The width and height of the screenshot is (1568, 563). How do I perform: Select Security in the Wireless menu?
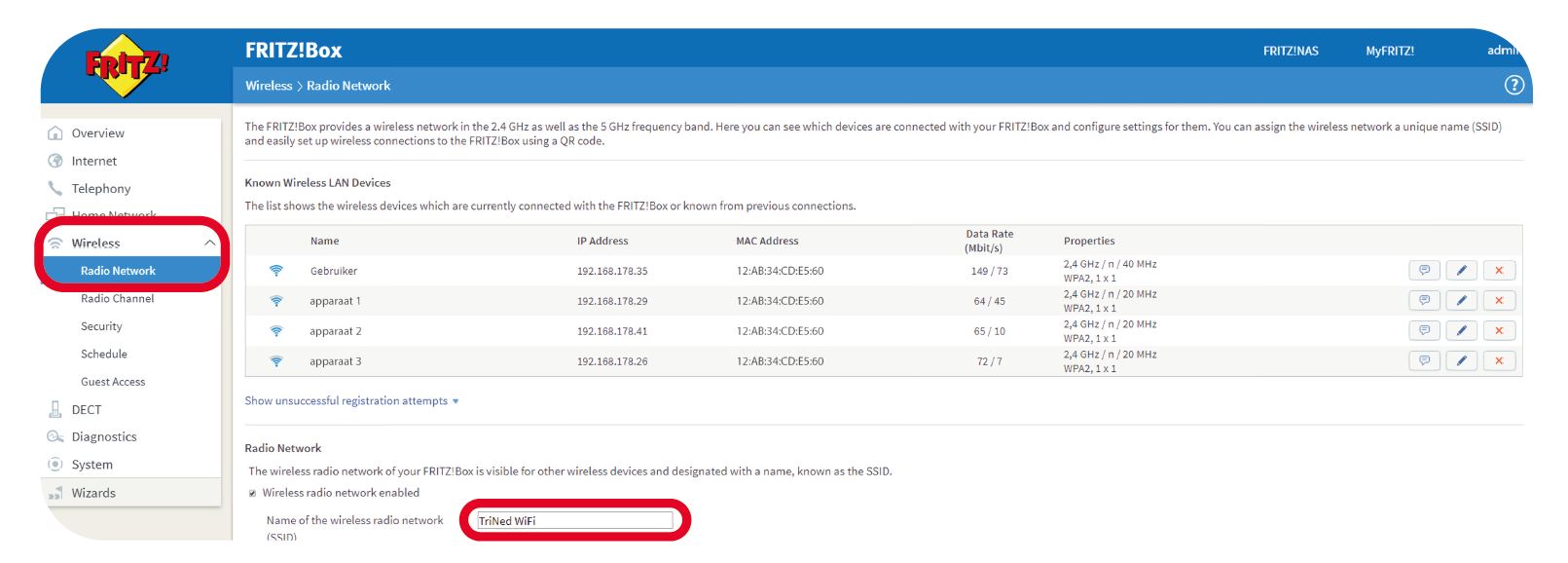101,326
